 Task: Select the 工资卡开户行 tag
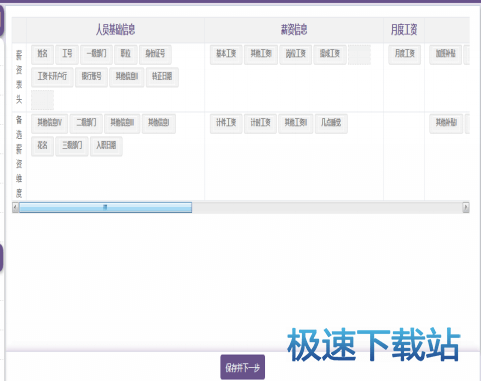point(52,77)
